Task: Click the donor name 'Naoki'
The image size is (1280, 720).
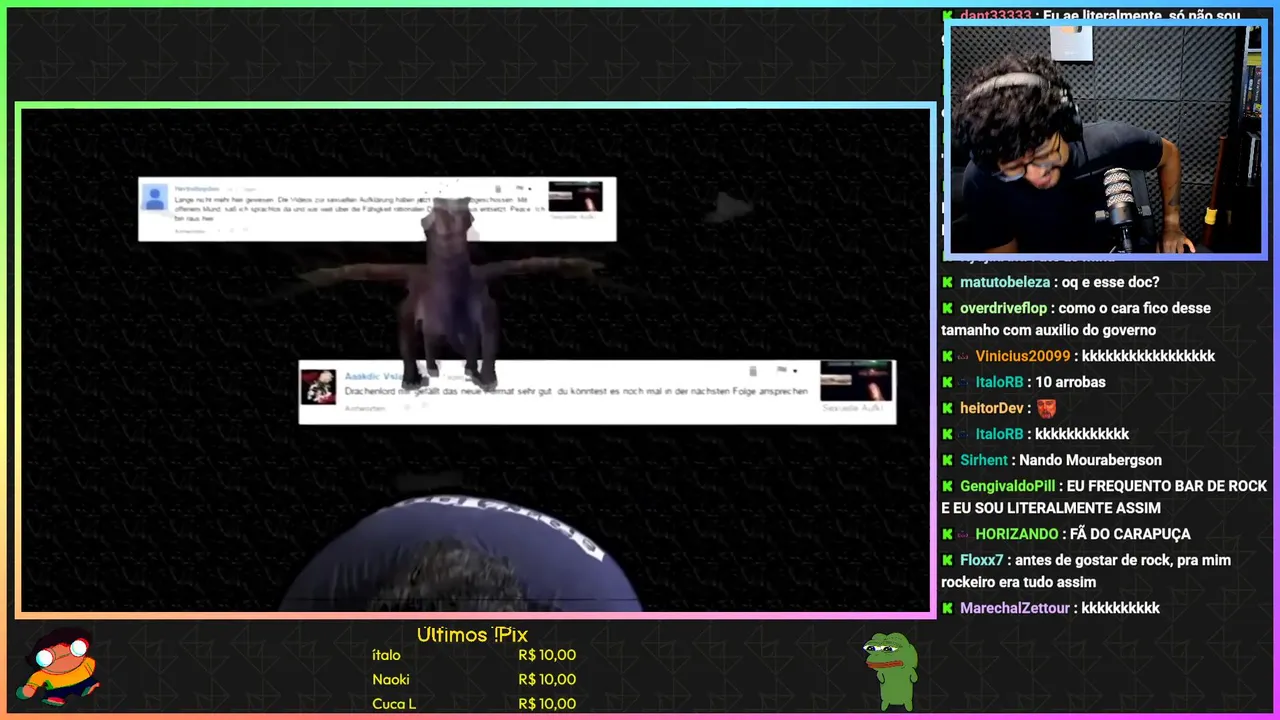Action: click(x=391, y=680)
